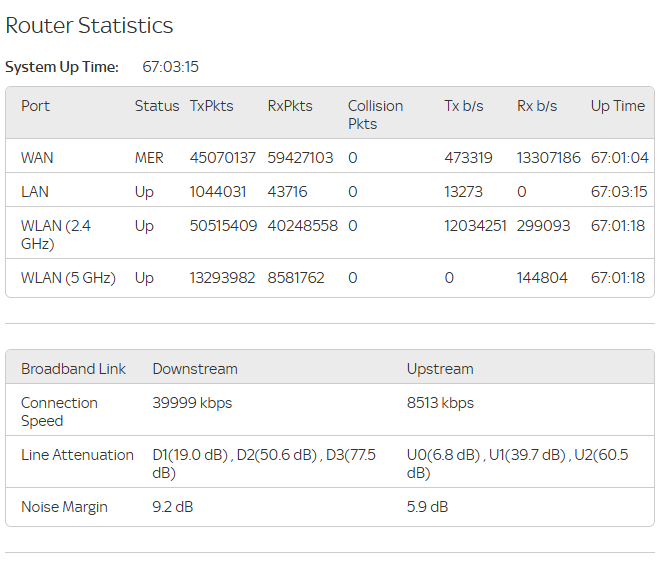Click LAN up time 67:03:15 in table

pos(619,192)
